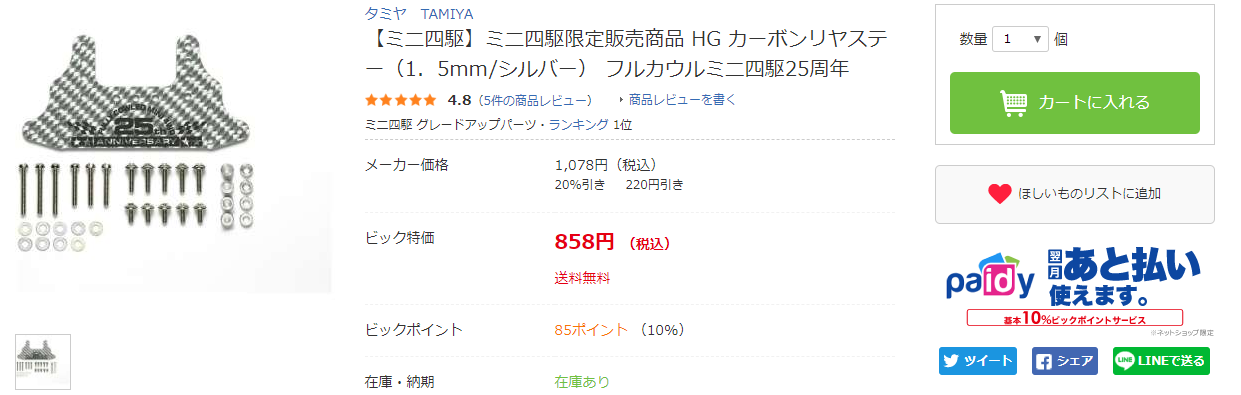
Task: Click ほしいものリストに追加 button
Action: click(x=1075, y=194)
